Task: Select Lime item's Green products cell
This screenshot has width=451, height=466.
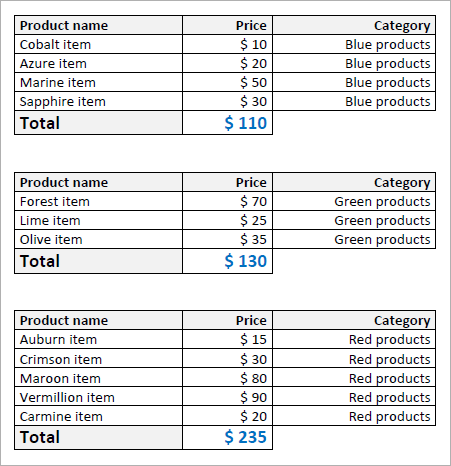Action: pos(354,220)
